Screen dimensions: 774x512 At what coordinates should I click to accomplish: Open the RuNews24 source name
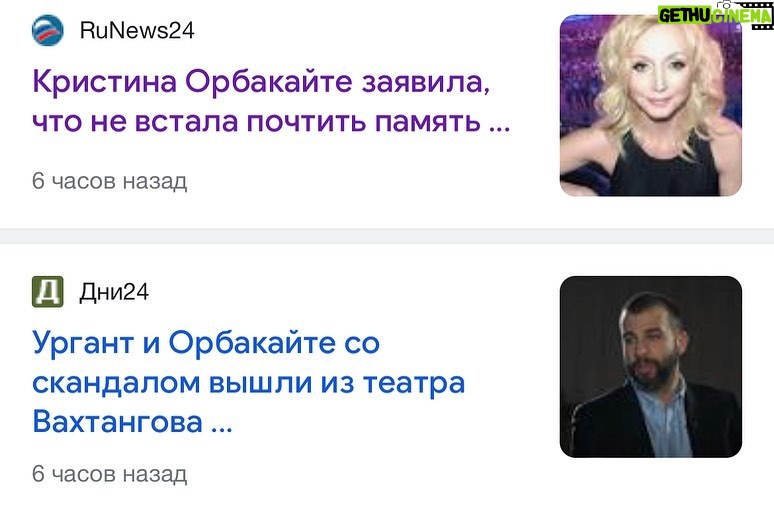pyautogui.click(x=137, y=30)
